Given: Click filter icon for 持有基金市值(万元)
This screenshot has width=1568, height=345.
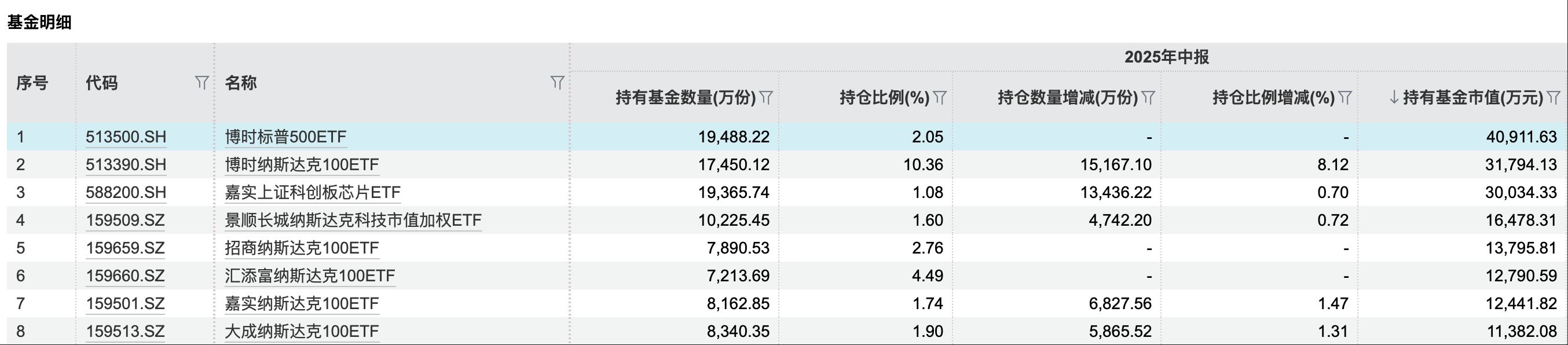Looking at the screenshot, I should coord(1554,97).
